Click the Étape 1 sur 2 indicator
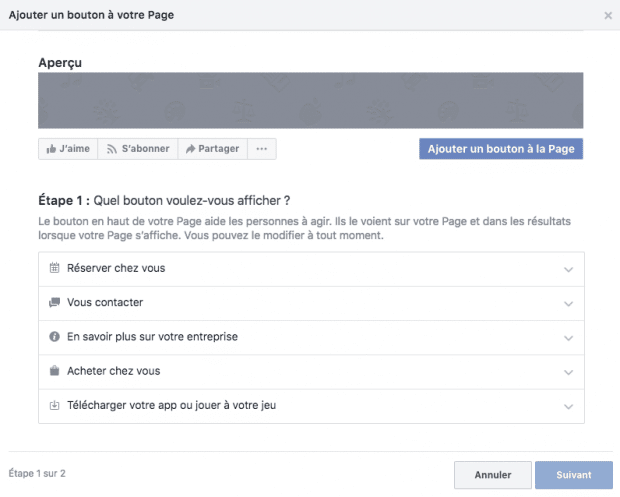Screen dimensions: 620x497 (x=37, y=473)
